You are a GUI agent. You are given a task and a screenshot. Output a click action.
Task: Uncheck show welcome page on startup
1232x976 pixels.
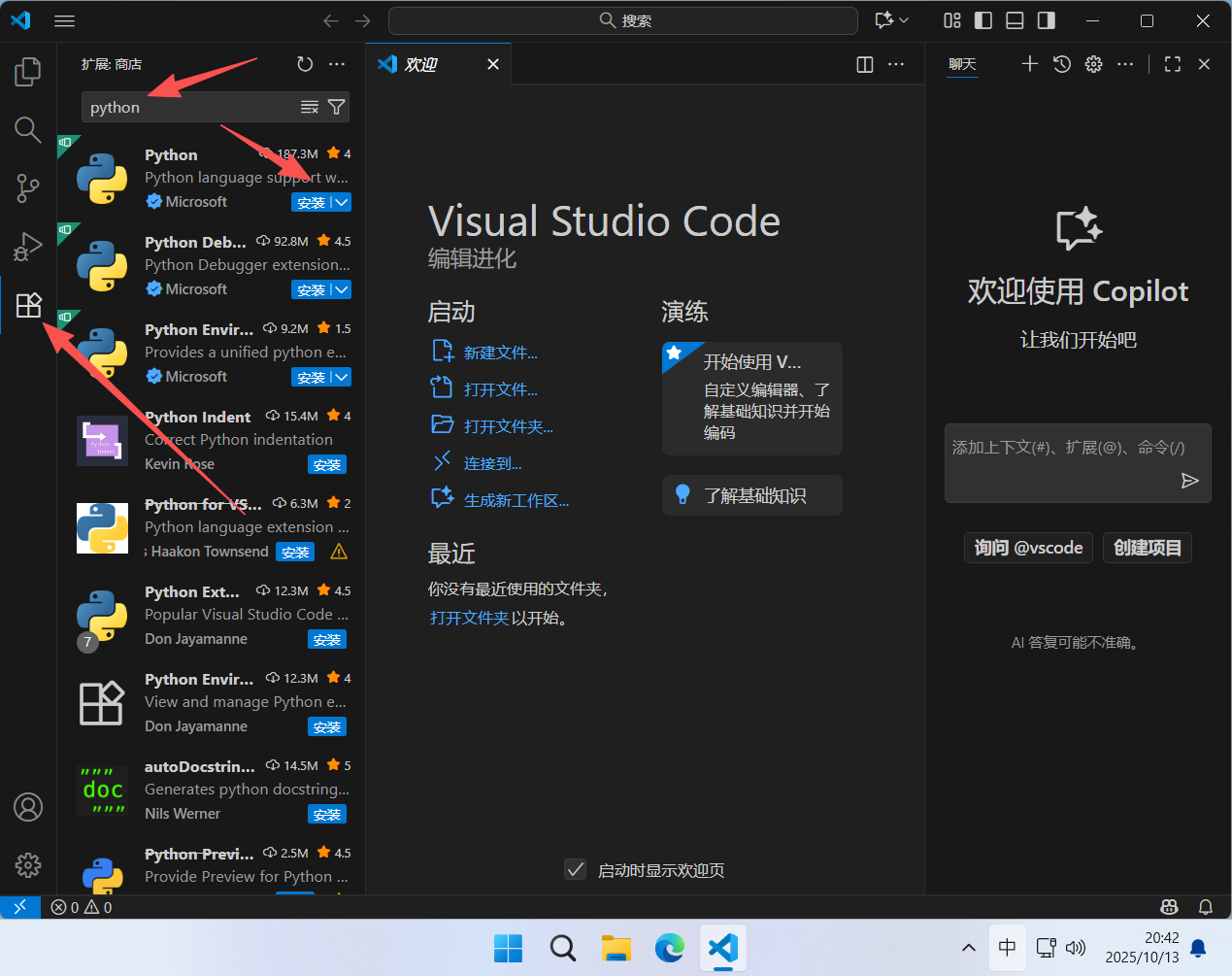(576, 869)
